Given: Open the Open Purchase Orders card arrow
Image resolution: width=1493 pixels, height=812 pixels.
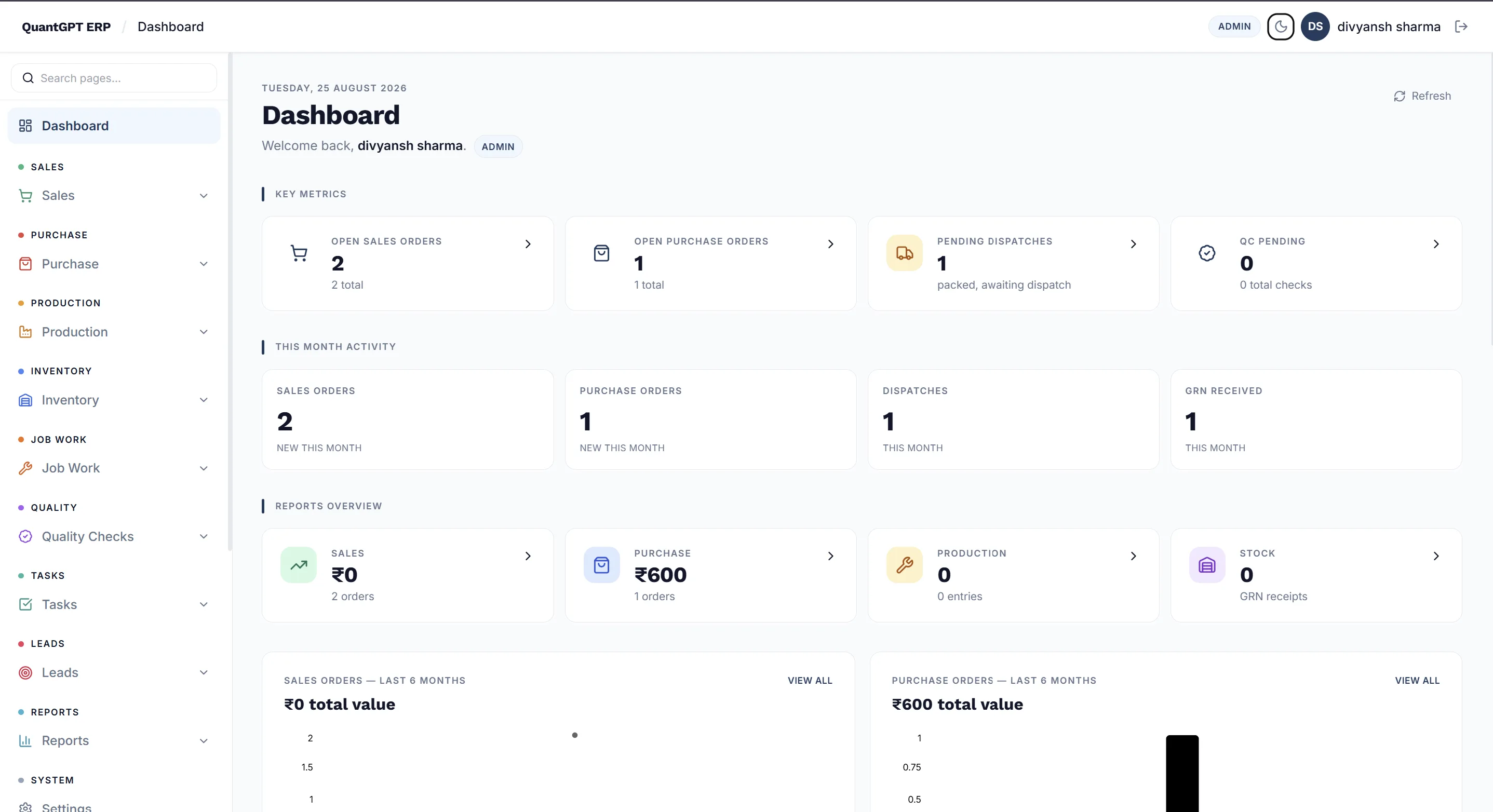Looking at the screenshot, I should tap(830, 244).
